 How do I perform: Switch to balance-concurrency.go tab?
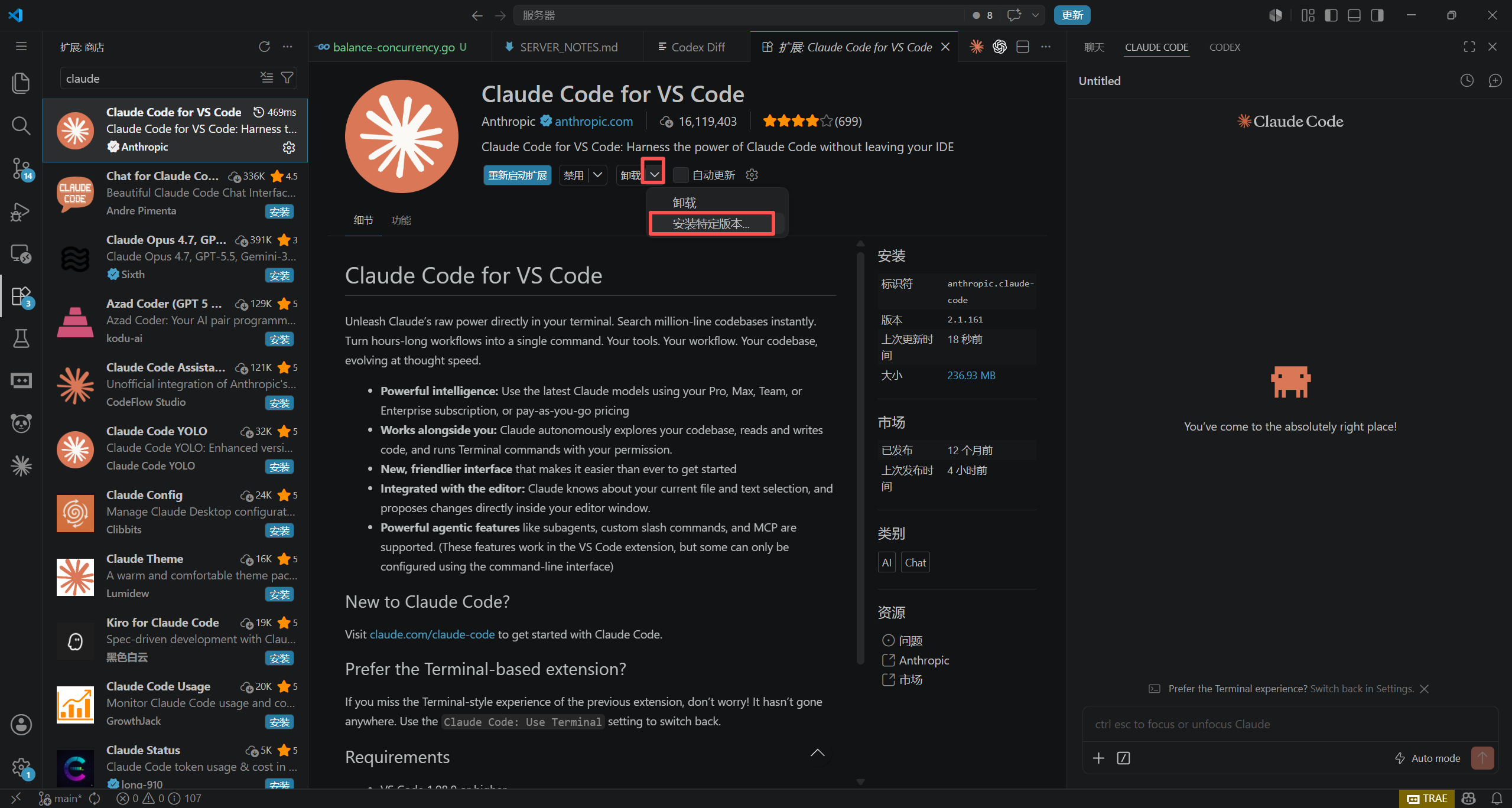(399, 47)
